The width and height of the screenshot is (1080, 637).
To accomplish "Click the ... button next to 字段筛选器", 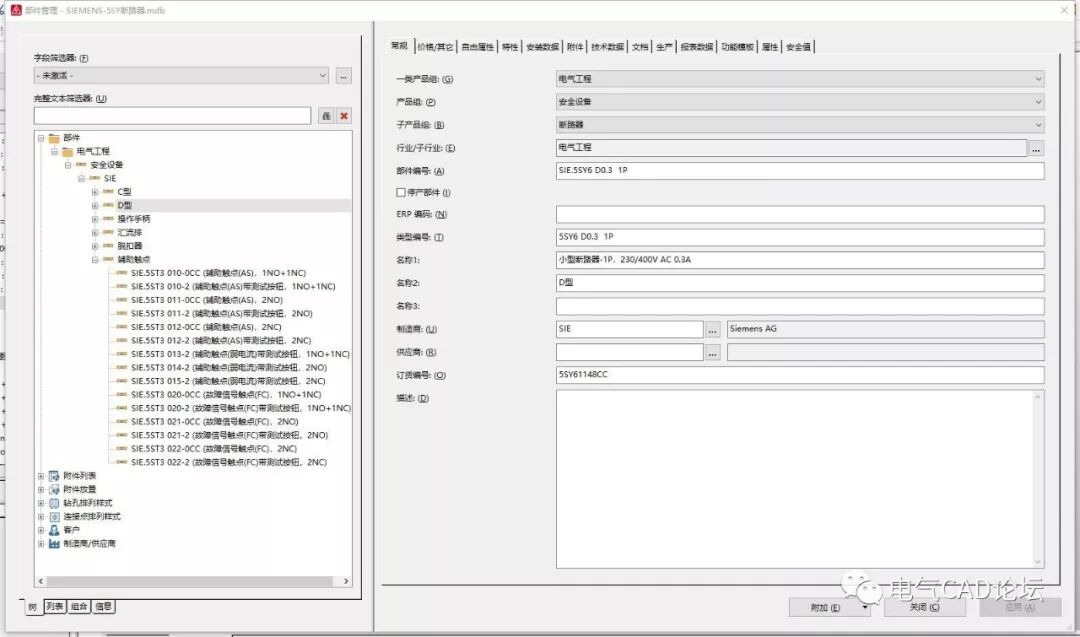I will pos(344,76).
